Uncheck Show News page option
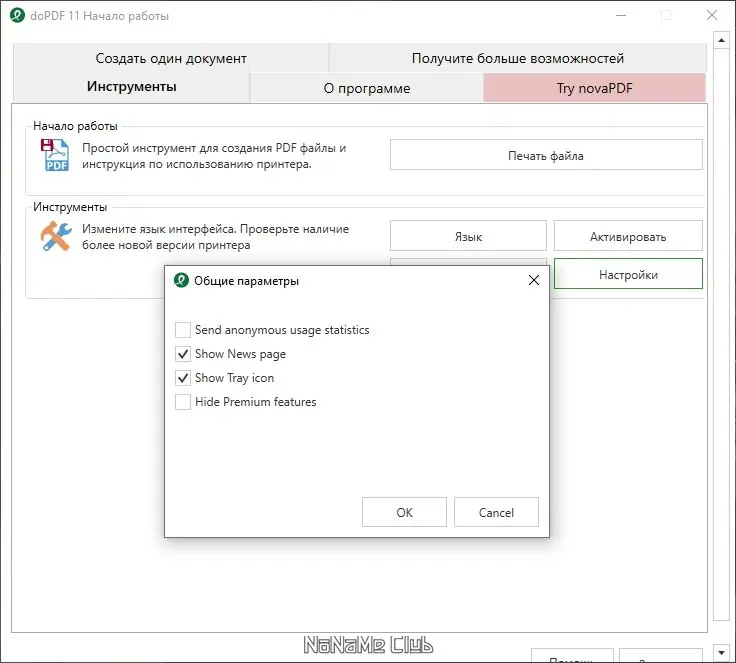Image resolution: width=736 pixels, height=663 pixels. click(x=183, y=354)
